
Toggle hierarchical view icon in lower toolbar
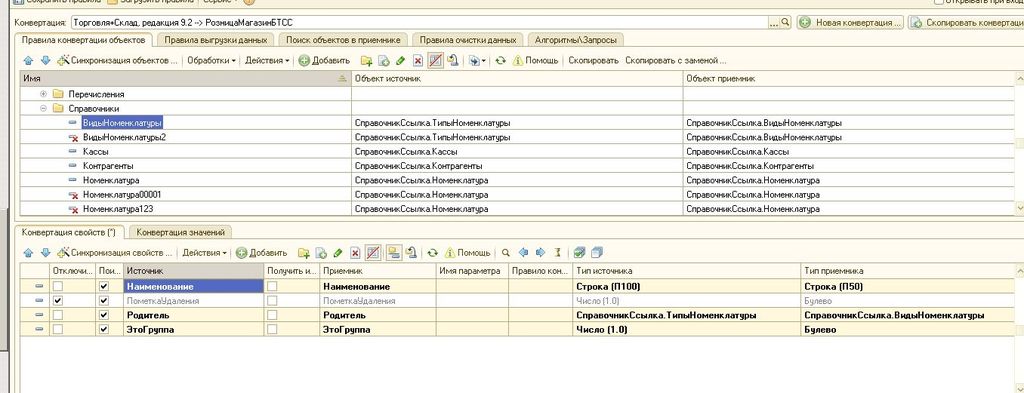click(x=393, y=253)
